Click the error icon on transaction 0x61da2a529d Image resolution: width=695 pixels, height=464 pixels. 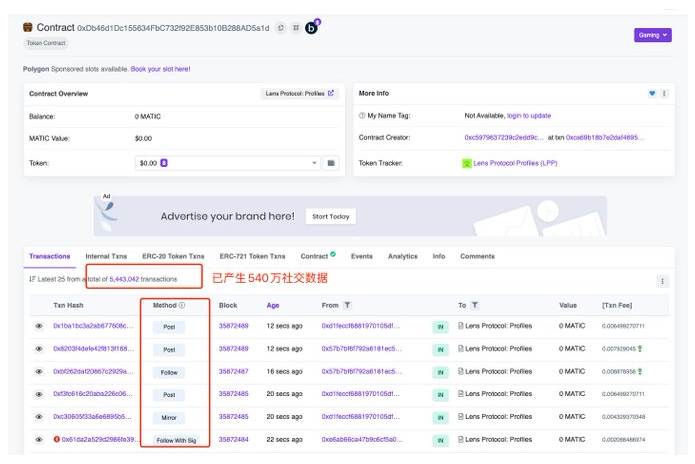[x=57, y=439]
